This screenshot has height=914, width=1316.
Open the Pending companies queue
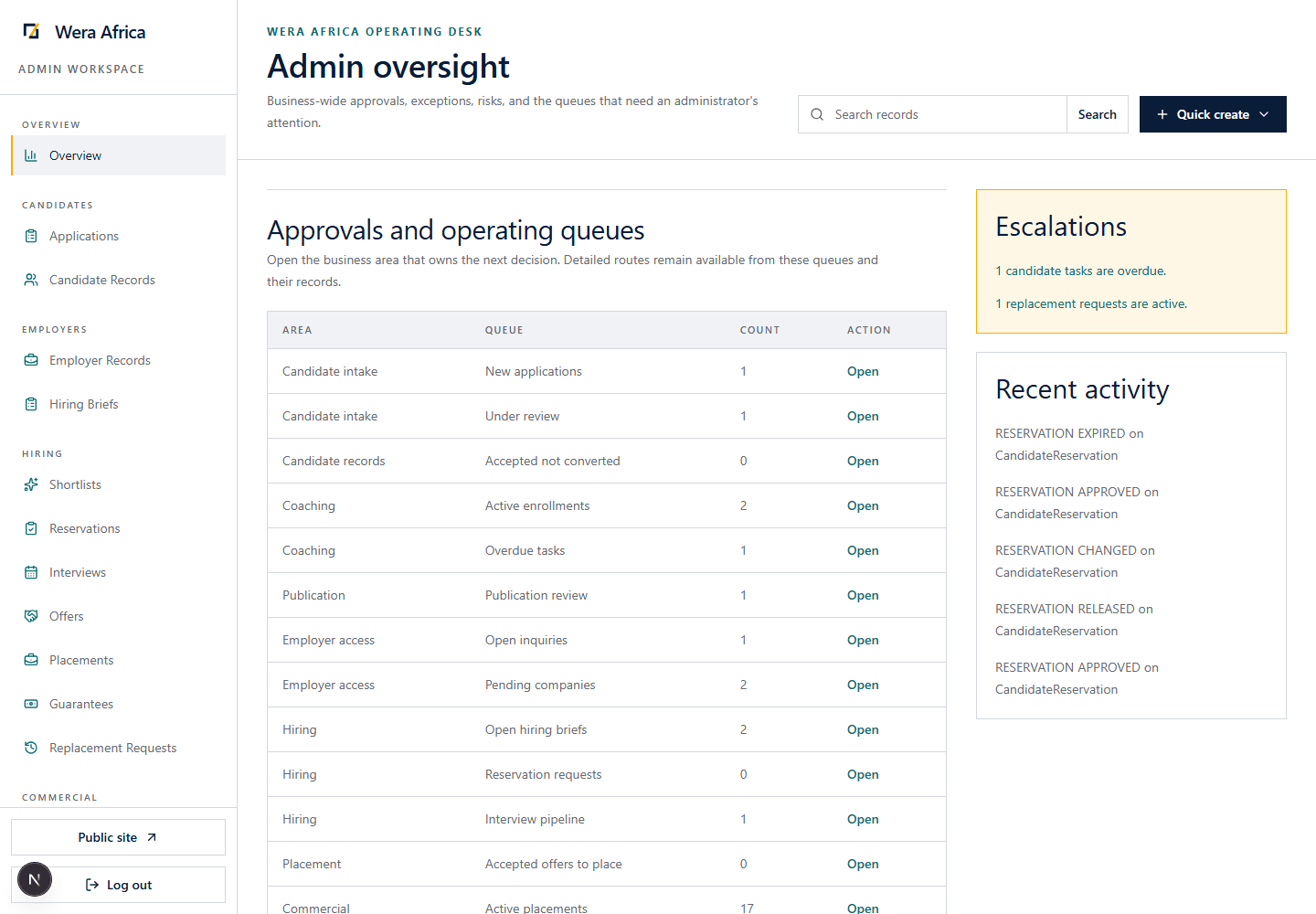point(863,685)
